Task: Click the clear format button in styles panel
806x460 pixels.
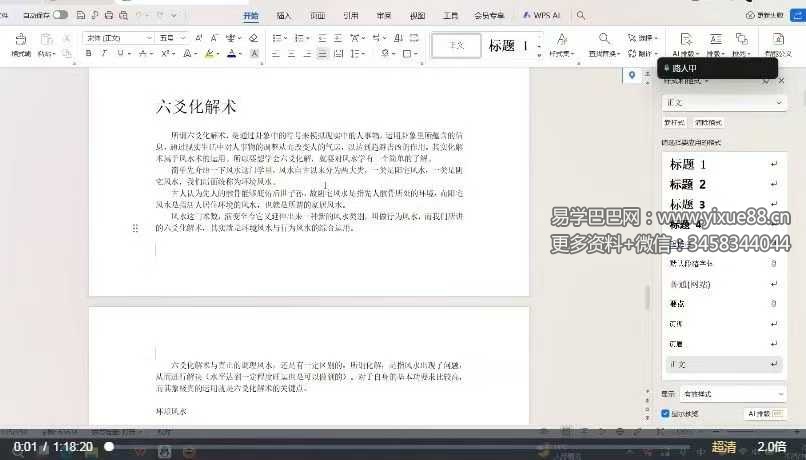Action: [708, 122]
